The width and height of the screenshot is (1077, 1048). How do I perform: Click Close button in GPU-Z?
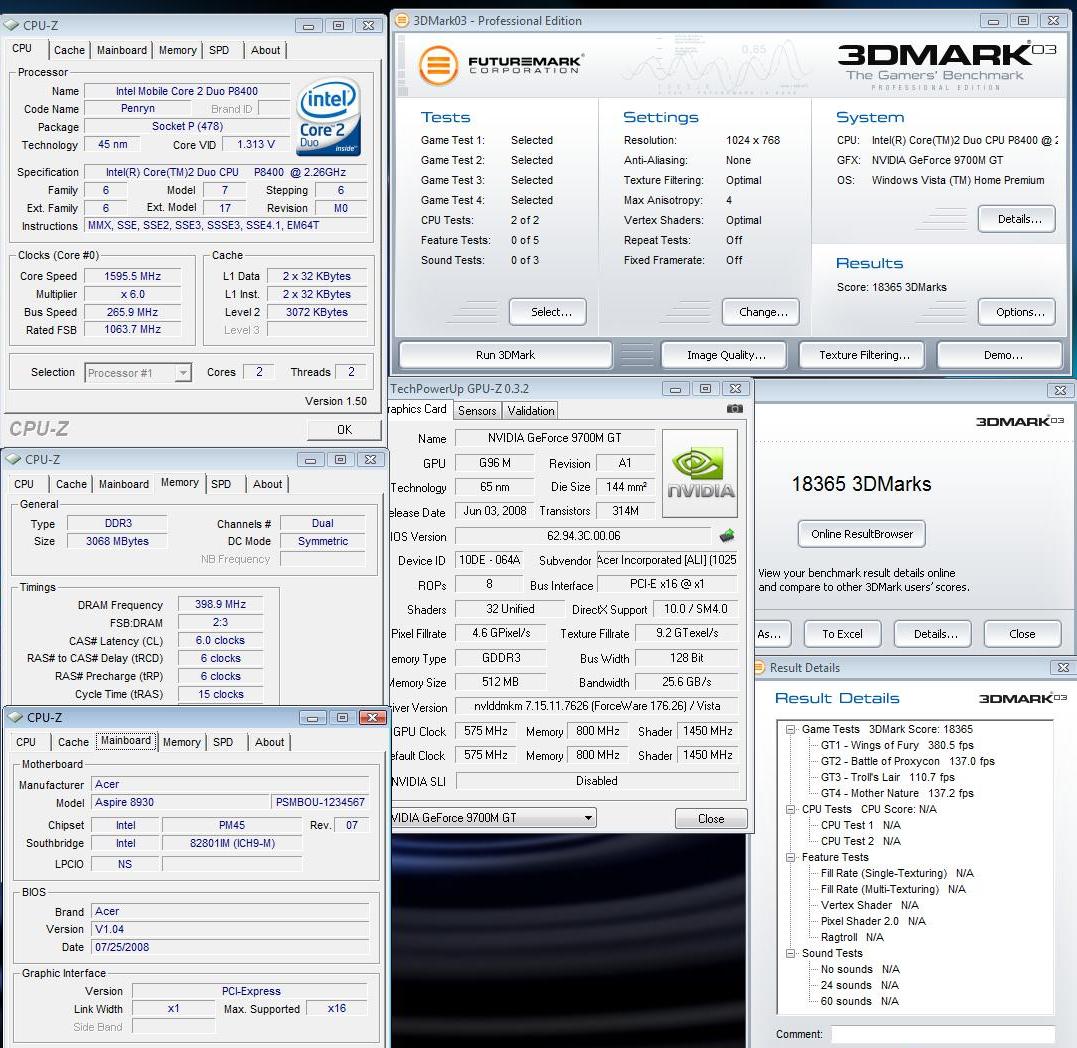[711, 819]
